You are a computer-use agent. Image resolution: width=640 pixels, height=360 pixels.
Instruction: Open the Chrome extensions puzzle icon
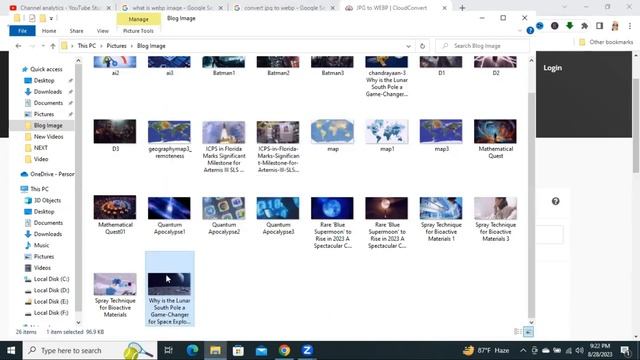coord(584,26)
